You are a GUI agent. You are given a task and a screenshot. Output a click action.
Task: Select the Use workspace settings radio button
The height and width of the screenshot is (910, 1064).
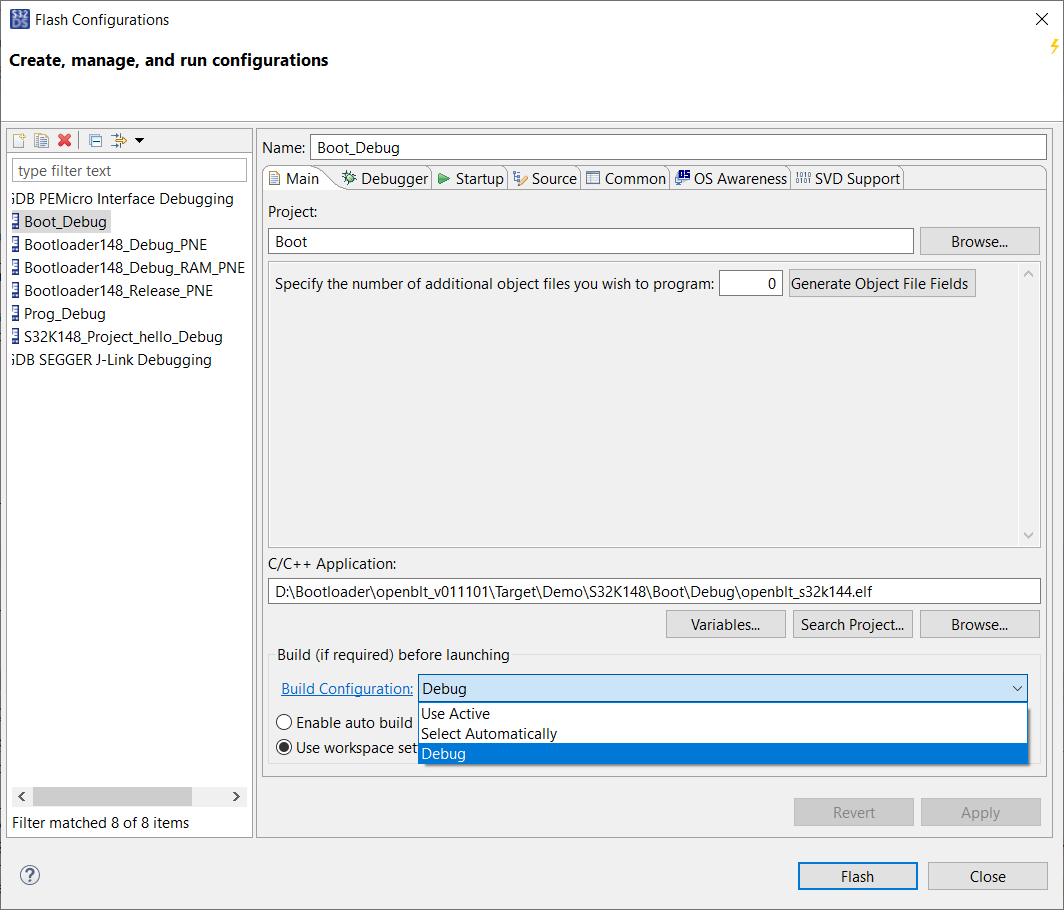[284, 748]
